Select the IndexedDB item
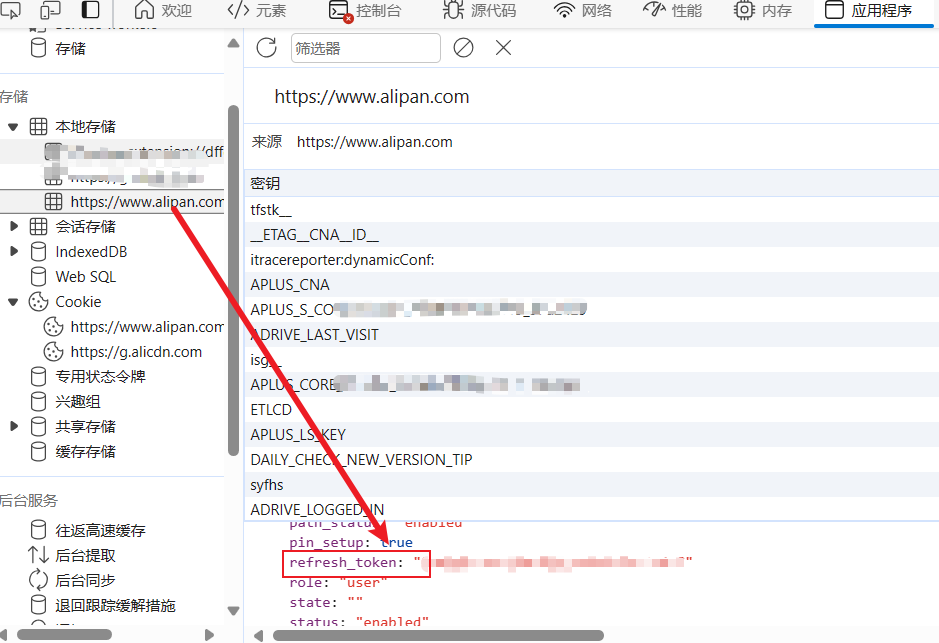 91,251
